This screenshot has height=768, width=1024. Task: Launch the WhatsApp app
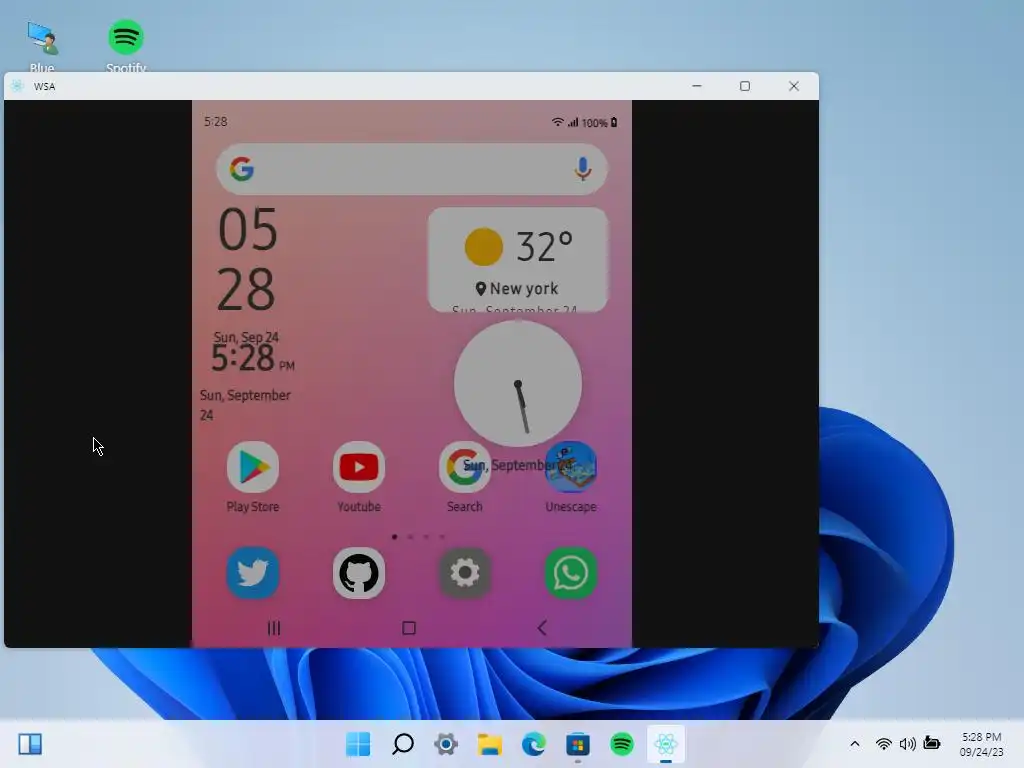point(571,573)
